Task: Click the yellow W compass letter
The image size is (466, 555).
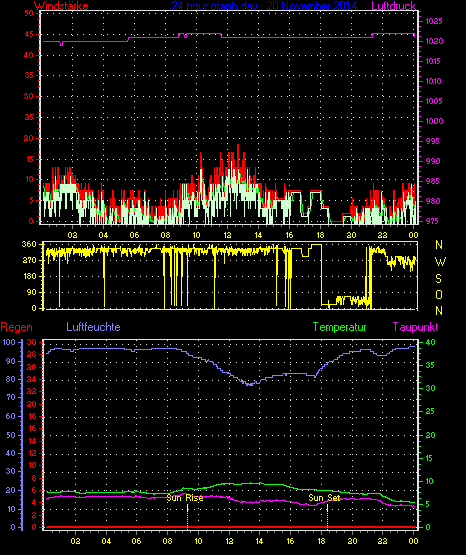Action: (x=440, y=262)
